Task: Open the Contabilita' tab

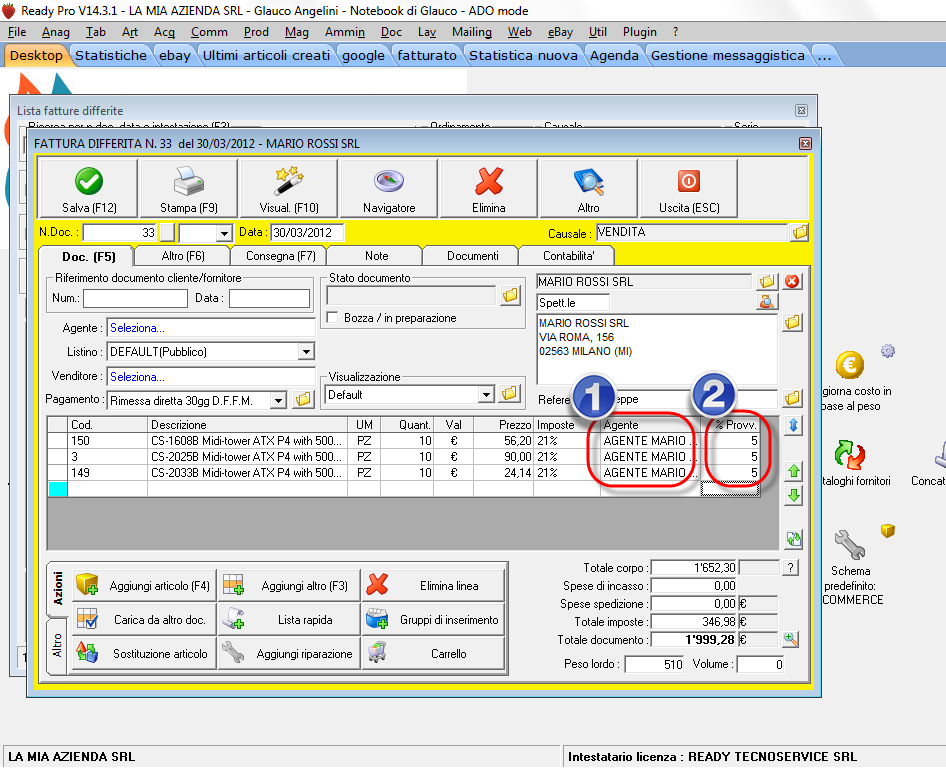Action: click(569, 256)
